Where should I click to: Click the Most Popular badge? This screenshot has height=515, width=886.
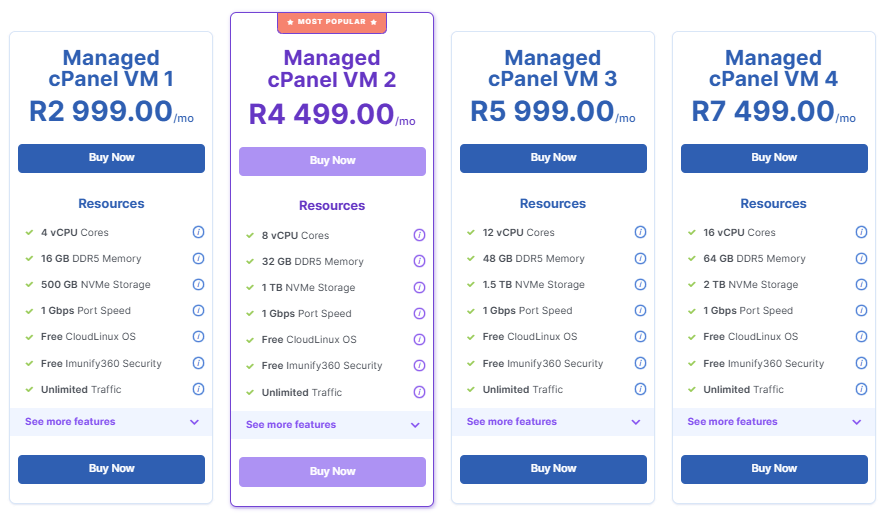[x=332, y=22]
